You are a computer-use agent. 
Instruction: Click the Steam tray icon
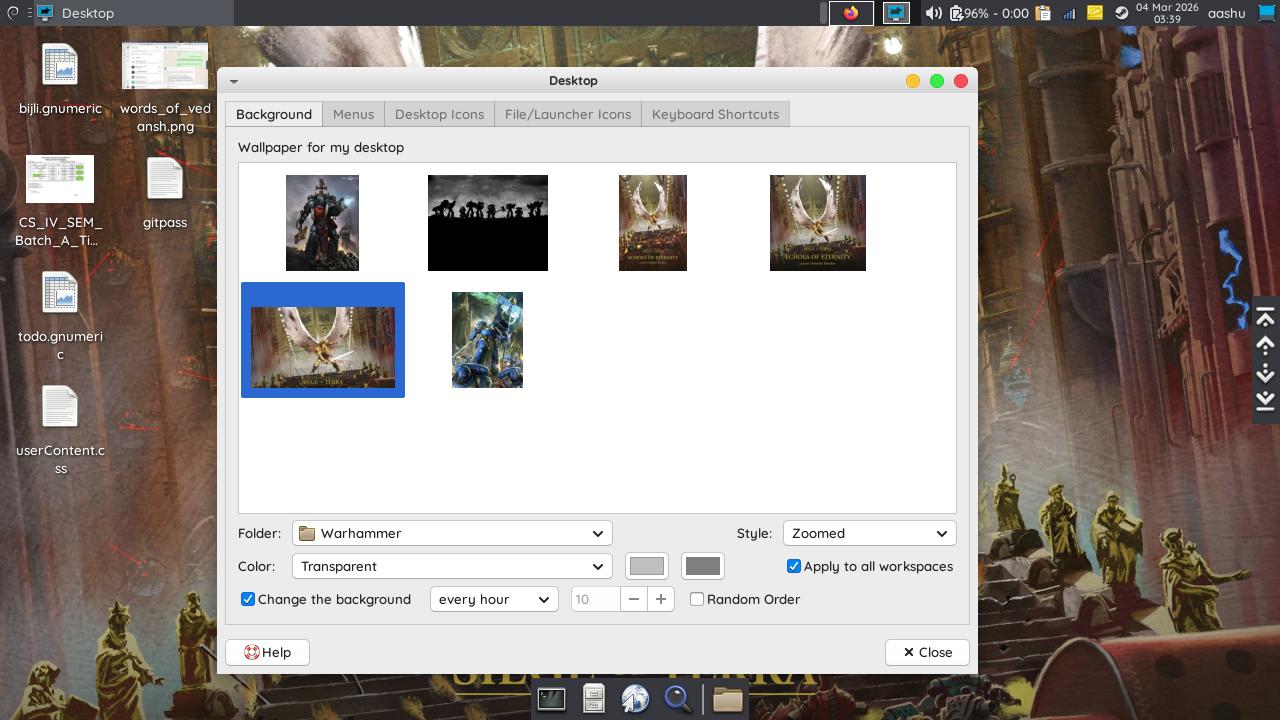click(1121, 13)
